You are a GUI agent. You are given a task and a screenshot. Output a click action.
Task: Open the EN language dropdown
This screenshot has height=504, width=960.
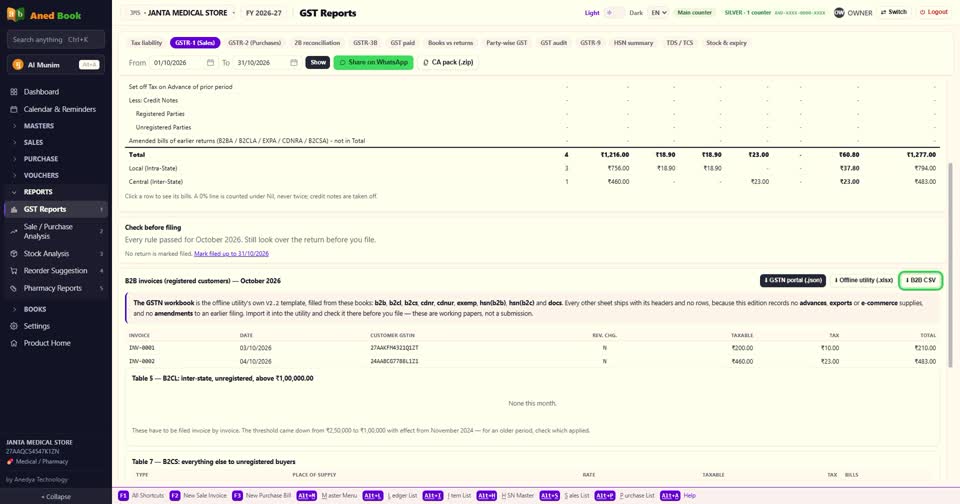coord(658,13)
